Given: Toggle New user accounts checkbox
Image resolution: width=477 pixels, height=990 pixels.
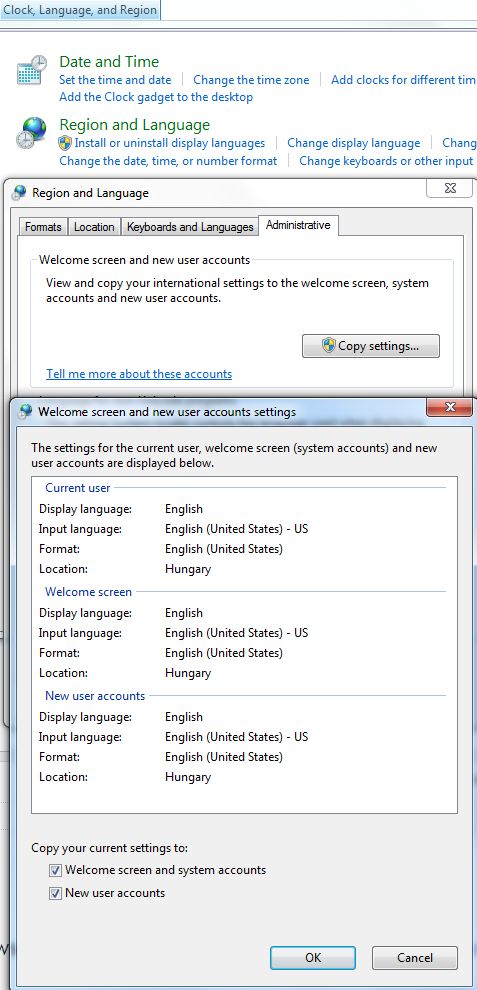Looking at the screenshot, I should point(56,893).
